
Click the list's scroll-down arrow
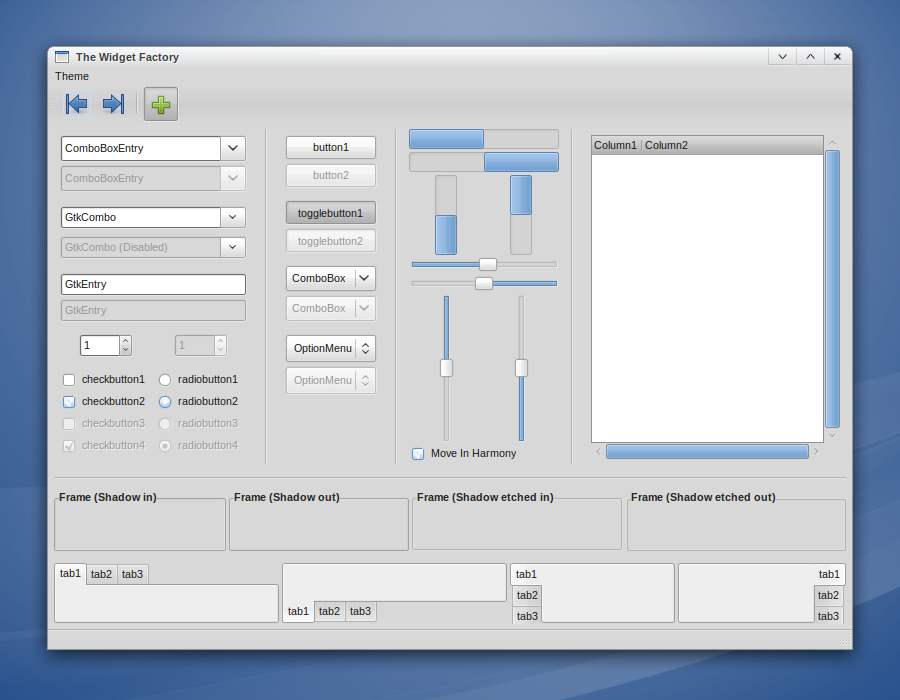coord(832,435)
